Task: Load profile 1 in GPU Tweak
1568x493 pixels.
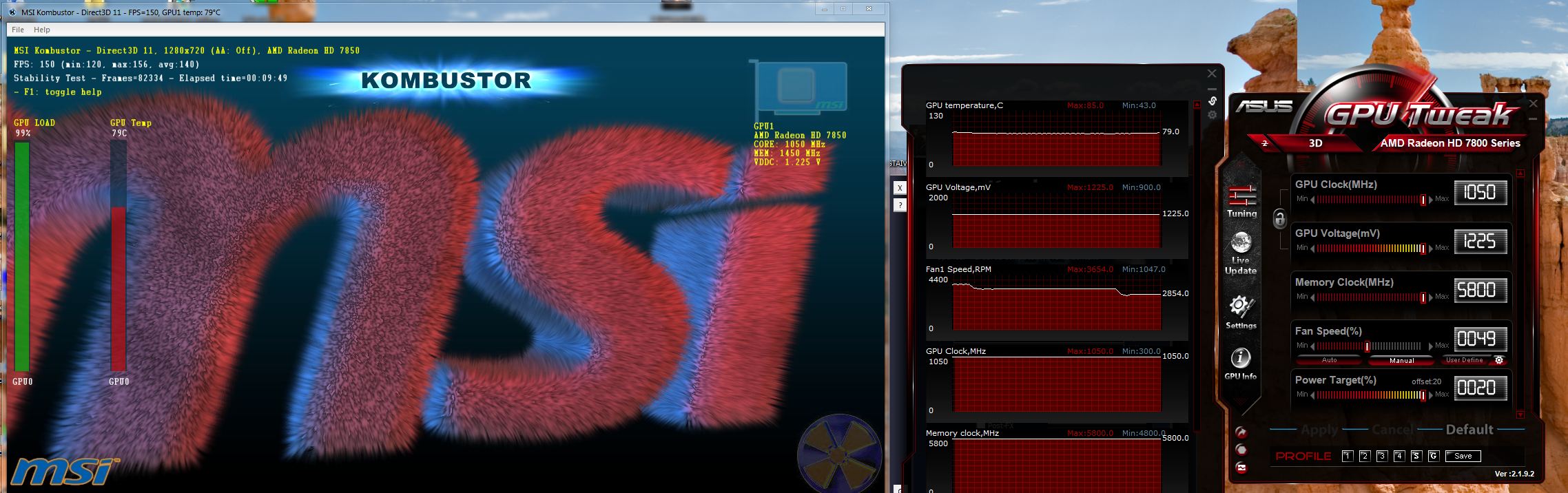Action: click(1348, 456)
